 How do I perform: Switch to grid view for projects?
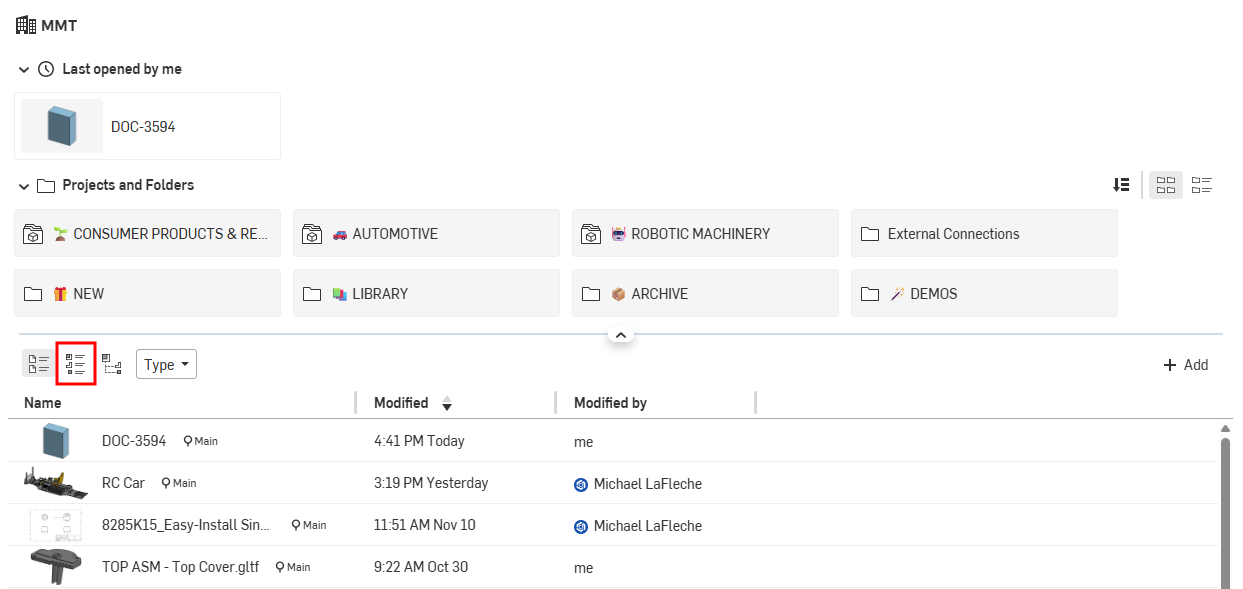click(1165, 185)
